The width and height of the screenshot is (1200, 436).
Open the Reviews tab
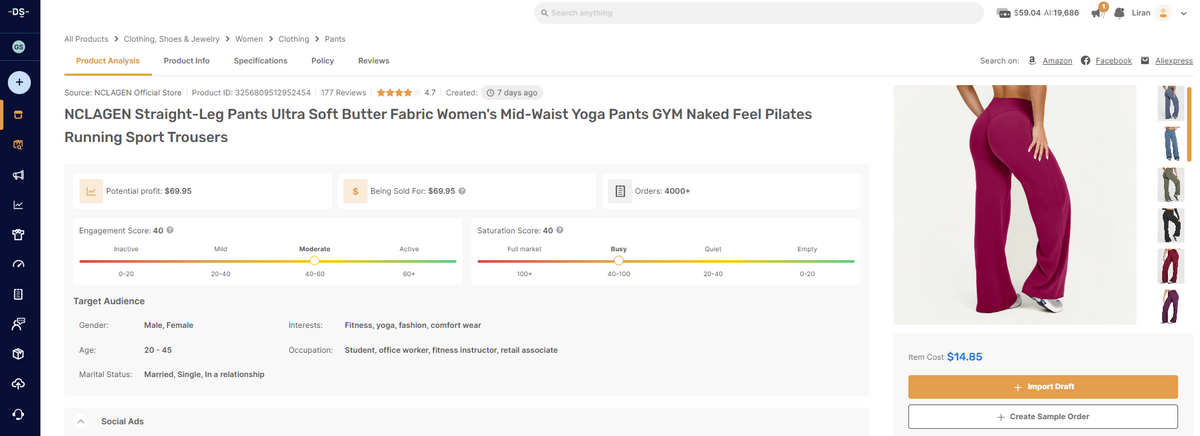click(373, 61)
